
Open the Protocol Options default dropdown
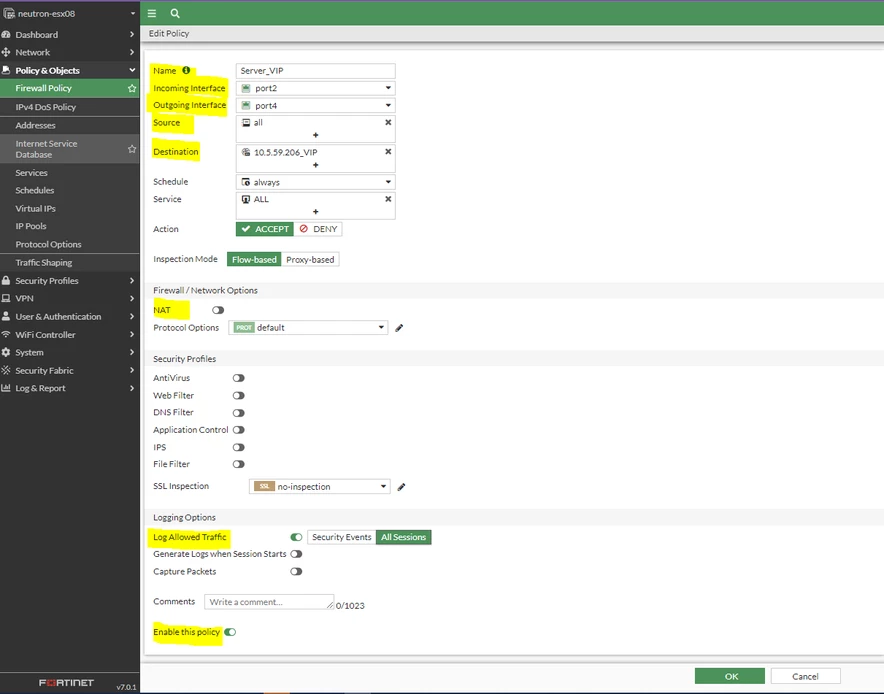[308, 328]
